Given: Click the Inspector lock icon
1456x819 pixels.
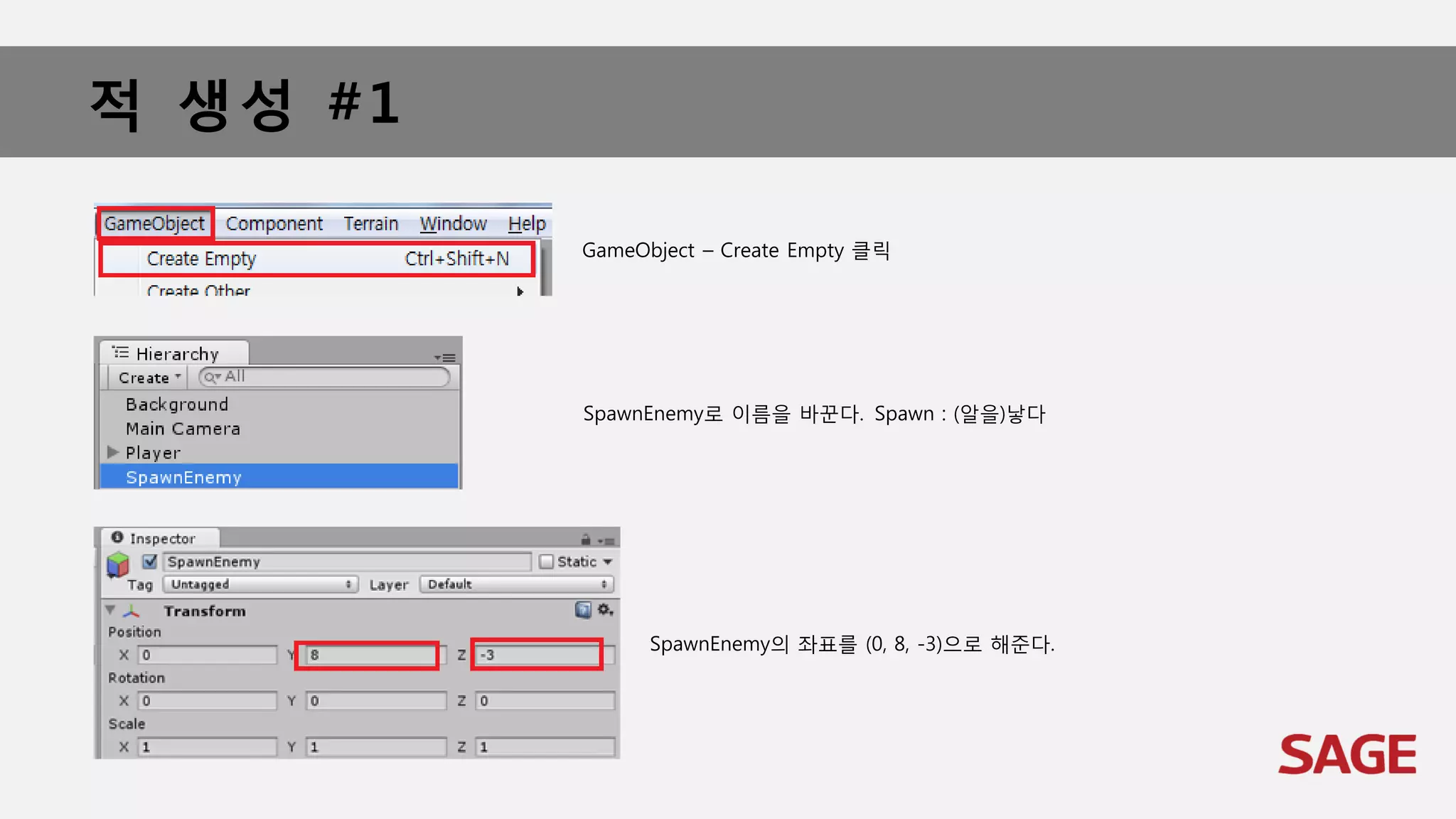Looking at the screenshot, I should 586,540.
